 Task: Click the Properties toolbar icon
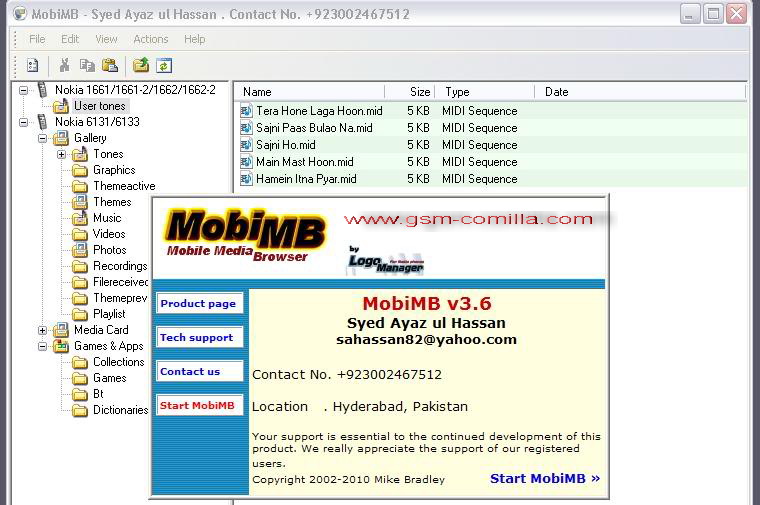pyautogui.click(x=32, y=65)
